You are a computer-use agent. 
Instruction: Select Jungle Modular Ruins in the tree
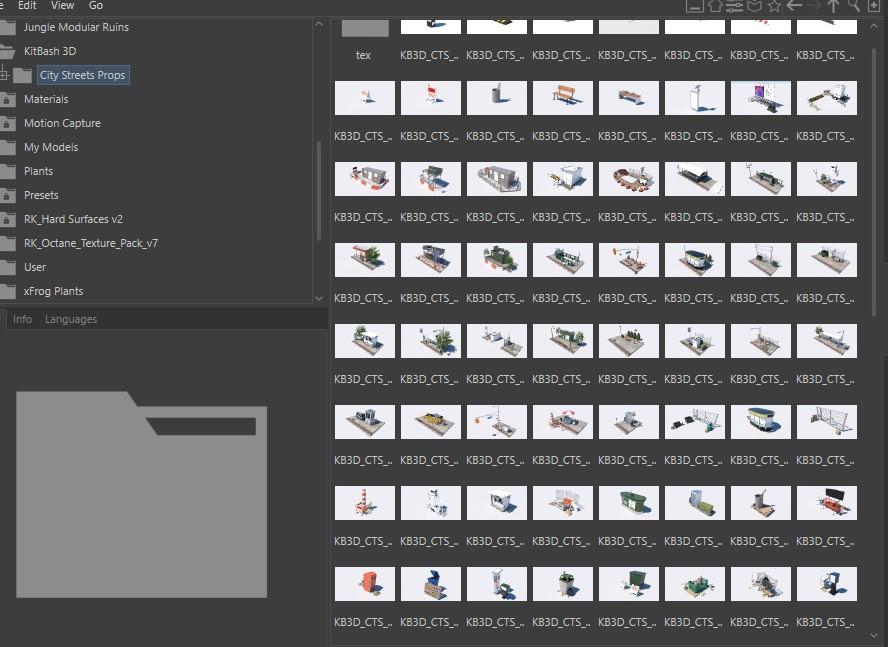(76, 27)
